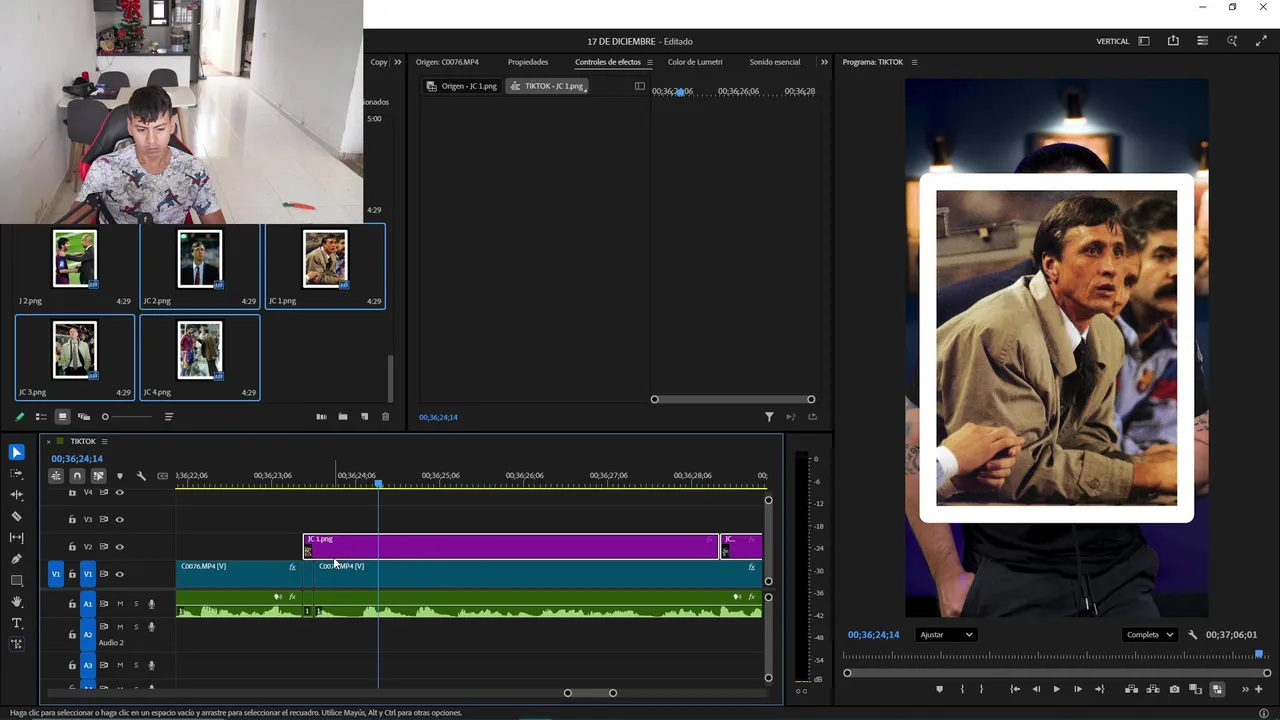
Task: Click the effect controls filter funnel icon
Action: point(769,417)
